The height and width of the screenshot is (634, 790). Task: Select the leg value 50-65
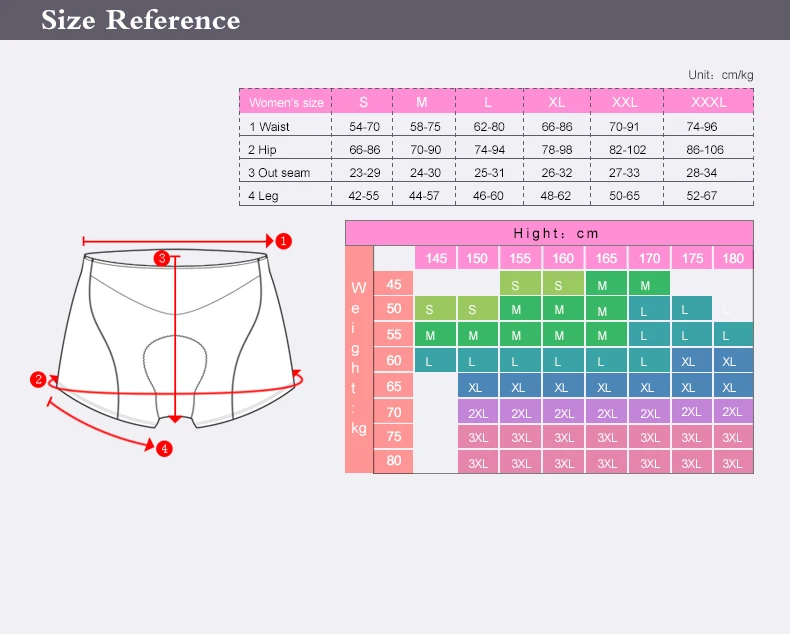[624, 196]
